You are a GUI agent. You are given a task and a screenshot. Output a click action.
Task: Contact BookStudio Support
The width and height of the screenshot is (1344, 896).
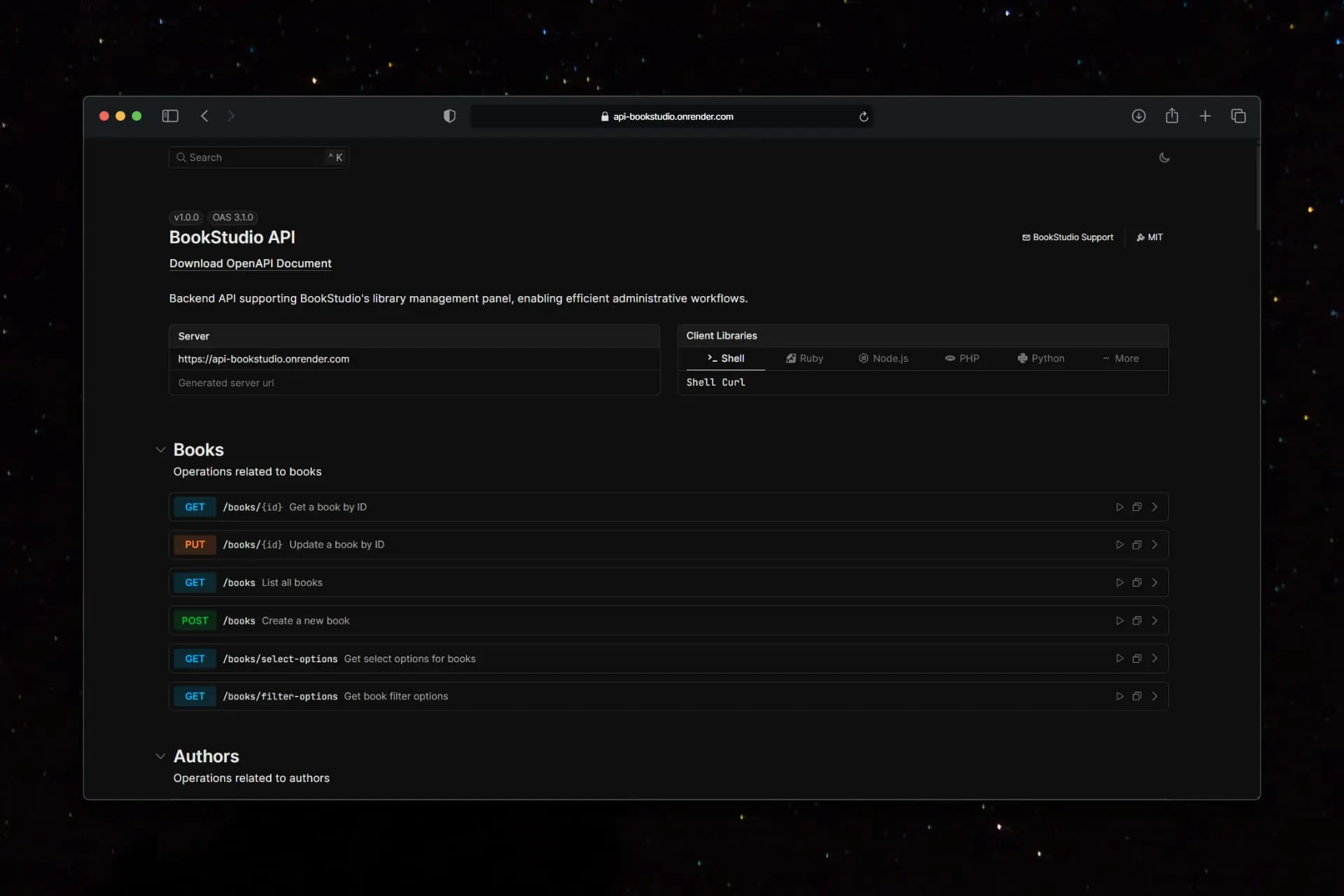(x=1067, y=237)
